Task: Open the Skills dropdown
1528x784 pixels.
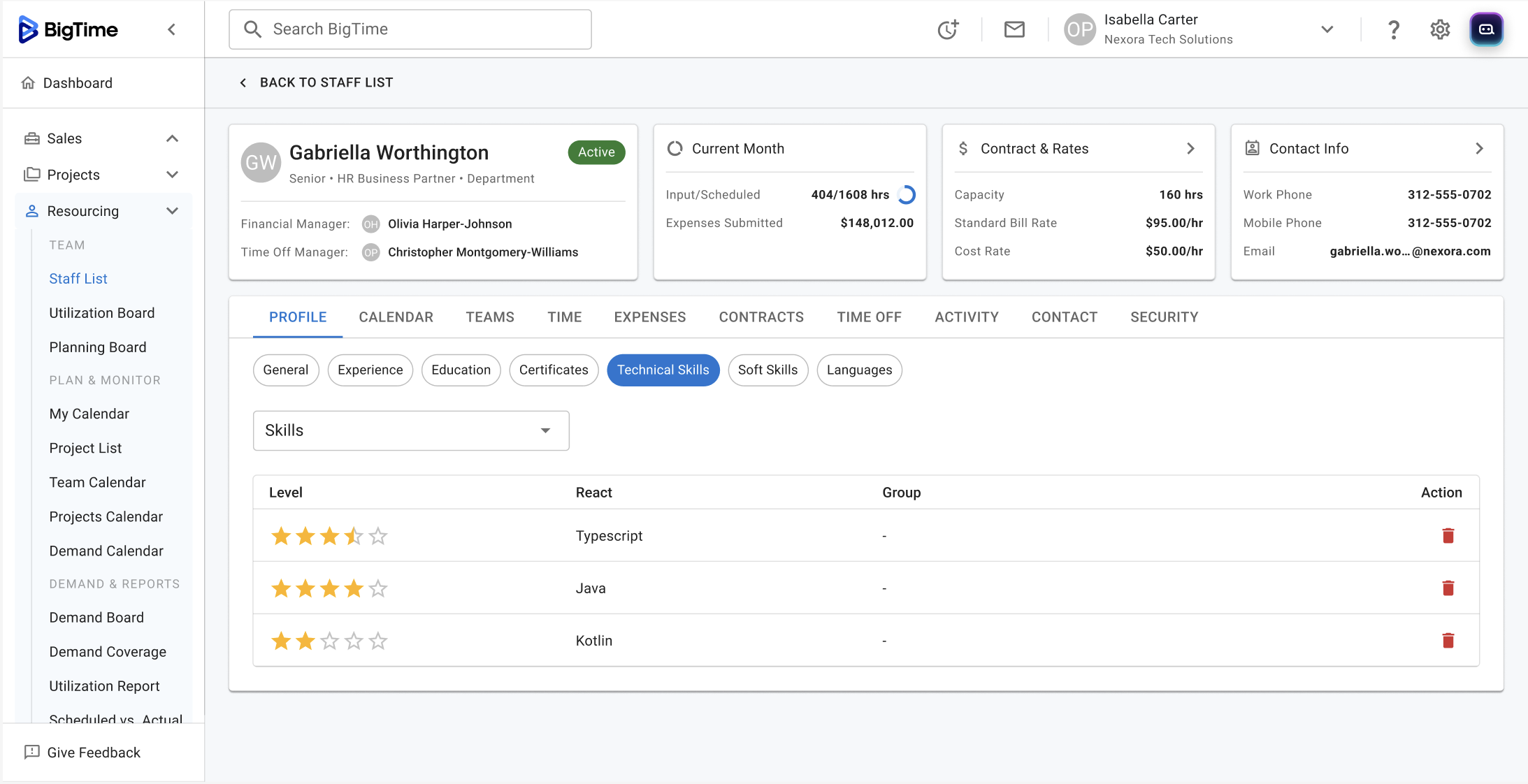Action: (411, 430)
